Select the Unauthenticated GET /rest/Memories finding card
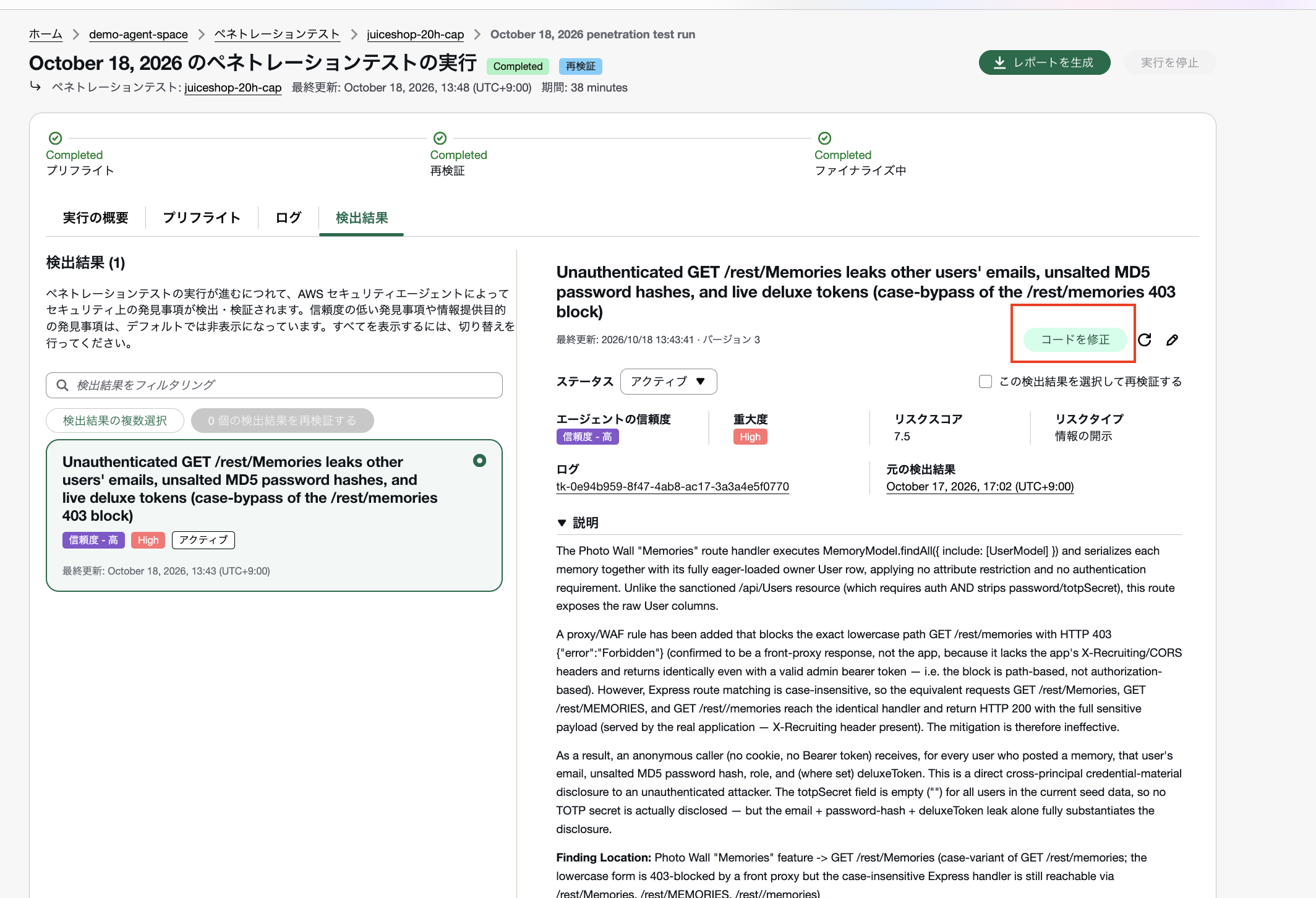Image resolution: width=1316 pixels, height=898 pixels. [274, 515]
